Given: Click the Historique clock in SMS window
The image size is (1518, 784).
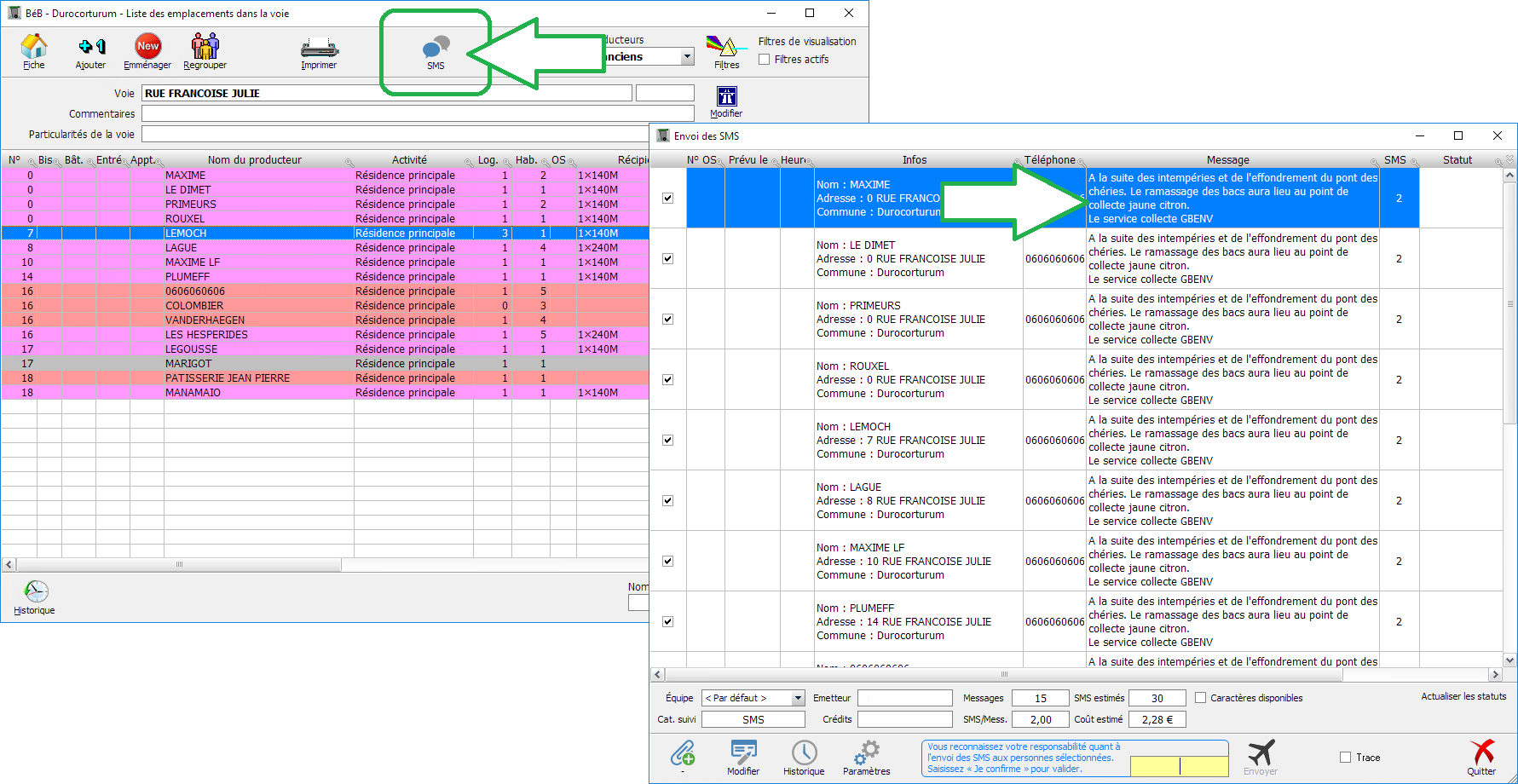Looking at the screenshot, I should tap(804, 756).
